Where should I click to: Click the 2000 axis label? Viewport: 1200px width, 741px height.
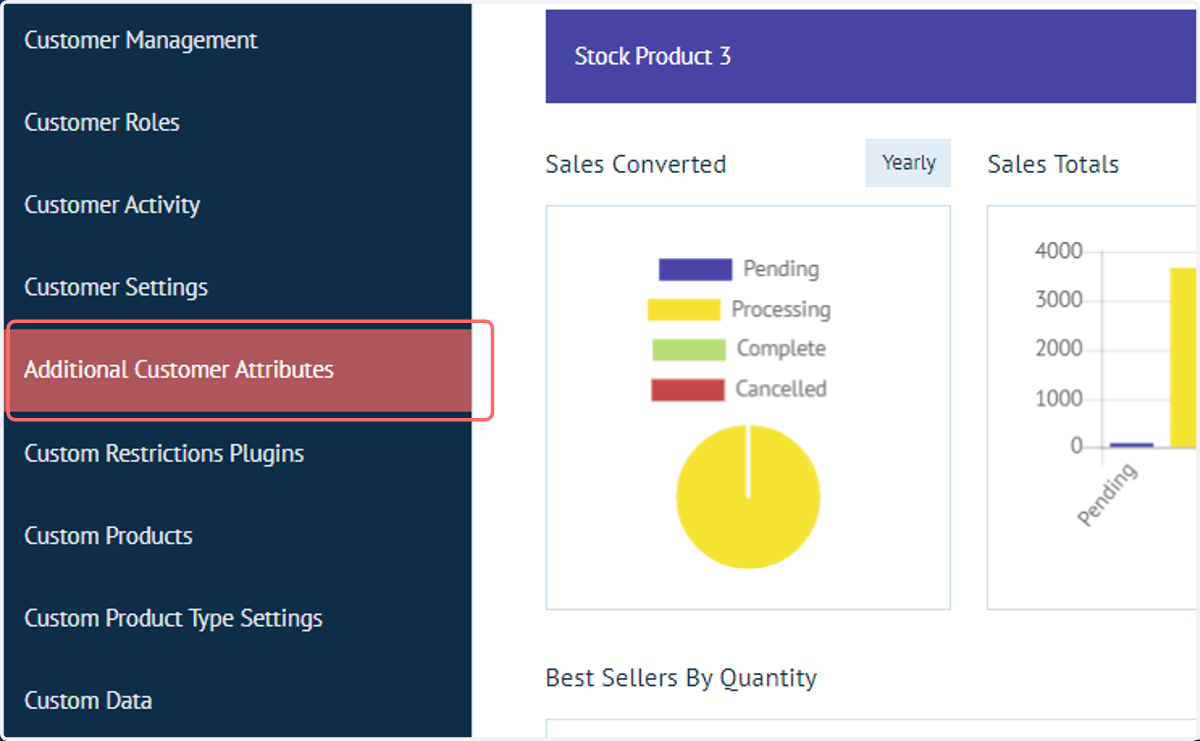[1059, 349]
